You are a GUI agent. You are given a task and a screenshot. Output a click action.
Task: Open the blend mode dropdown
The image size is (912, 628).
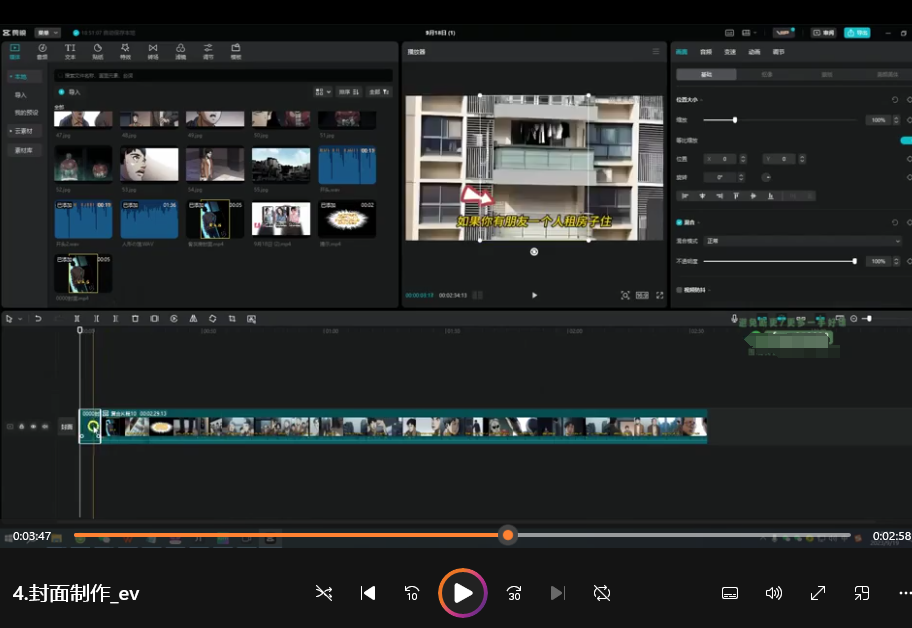(x=803, y=241)
